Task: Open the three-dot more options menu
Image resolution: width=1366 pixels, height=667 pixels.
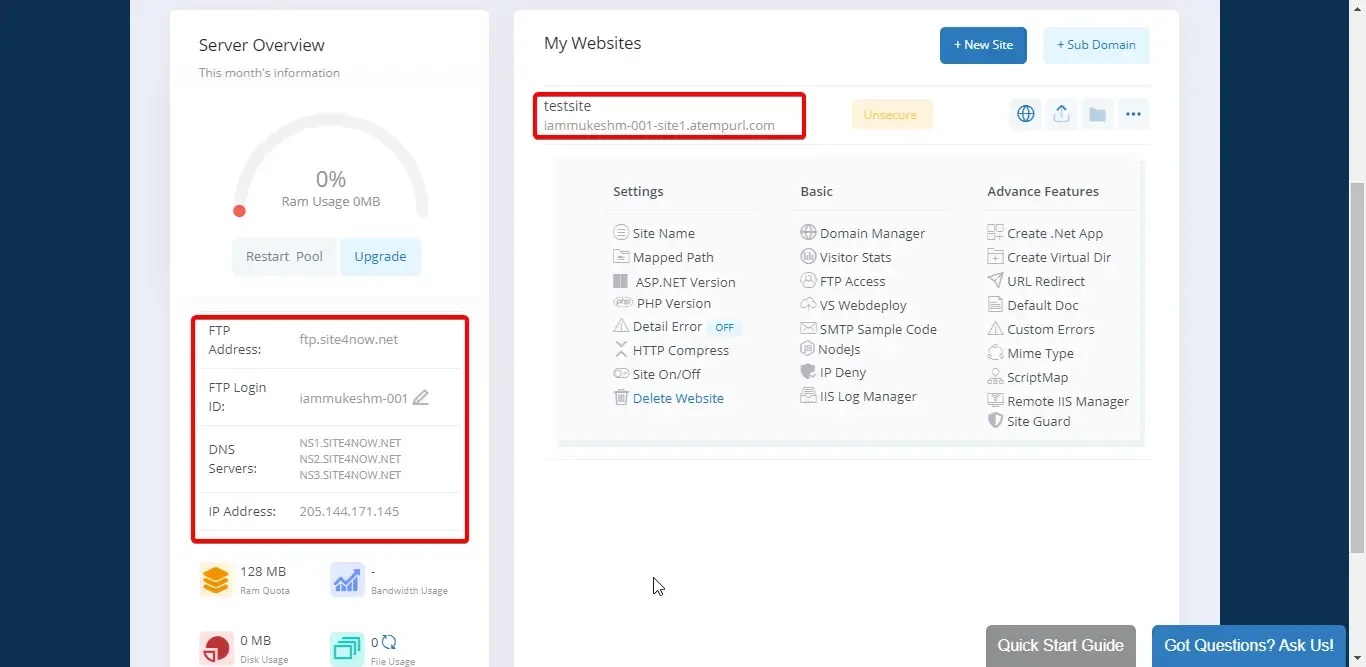Action: click(1133, 114)
